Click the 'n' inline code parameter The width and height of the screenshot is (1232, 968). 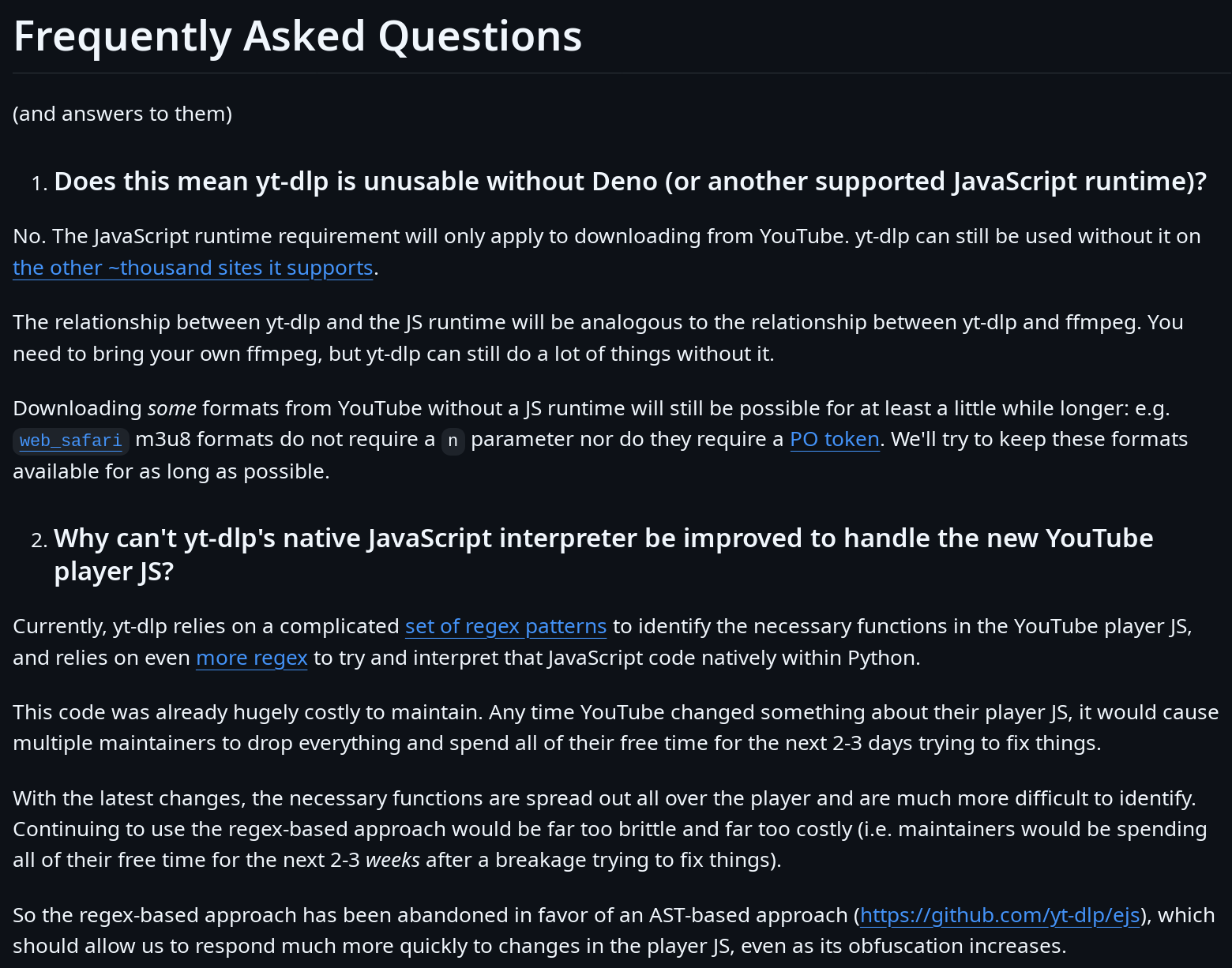tap(453, 441)
